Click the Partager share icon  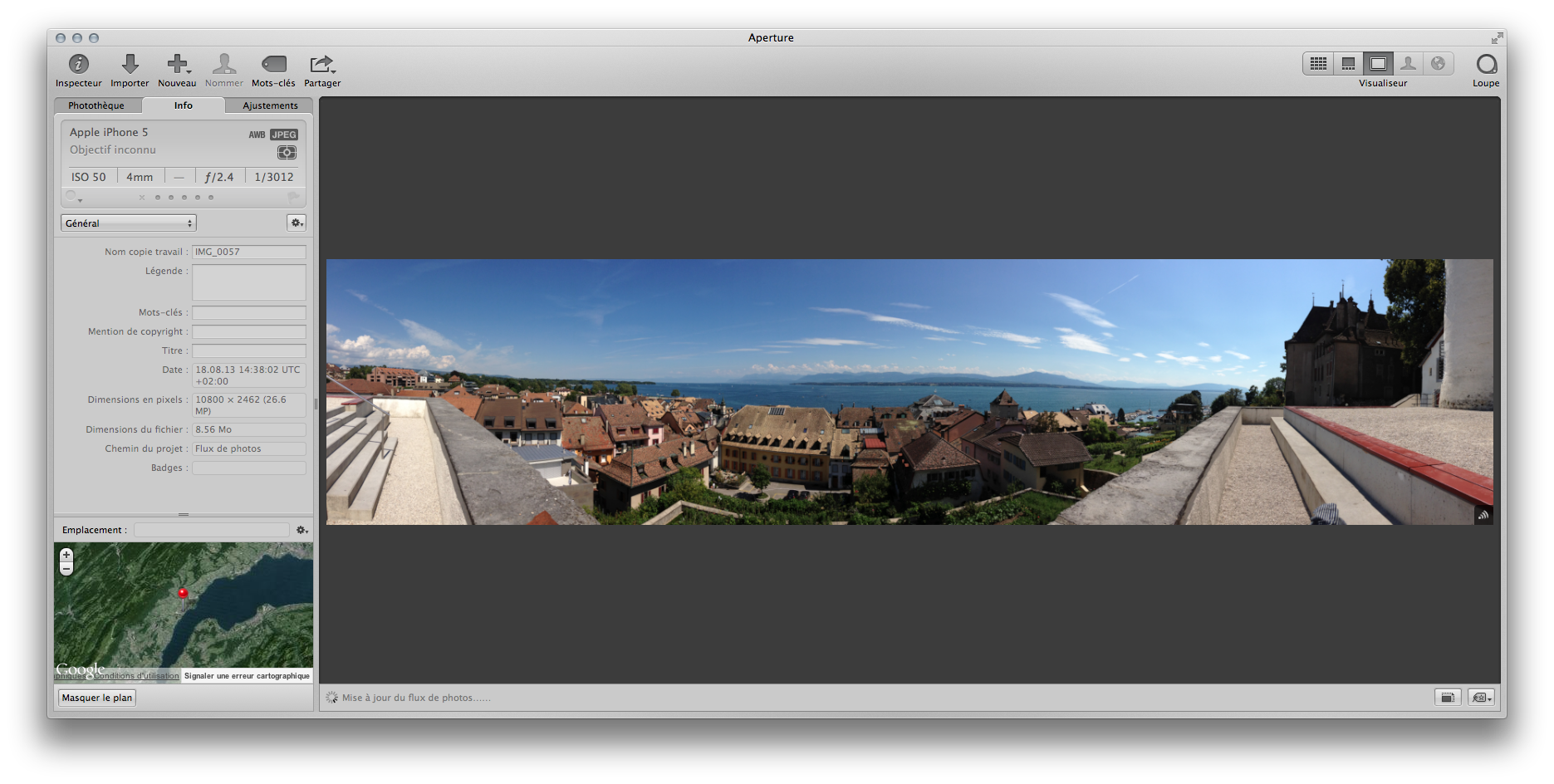coord(321,64)
